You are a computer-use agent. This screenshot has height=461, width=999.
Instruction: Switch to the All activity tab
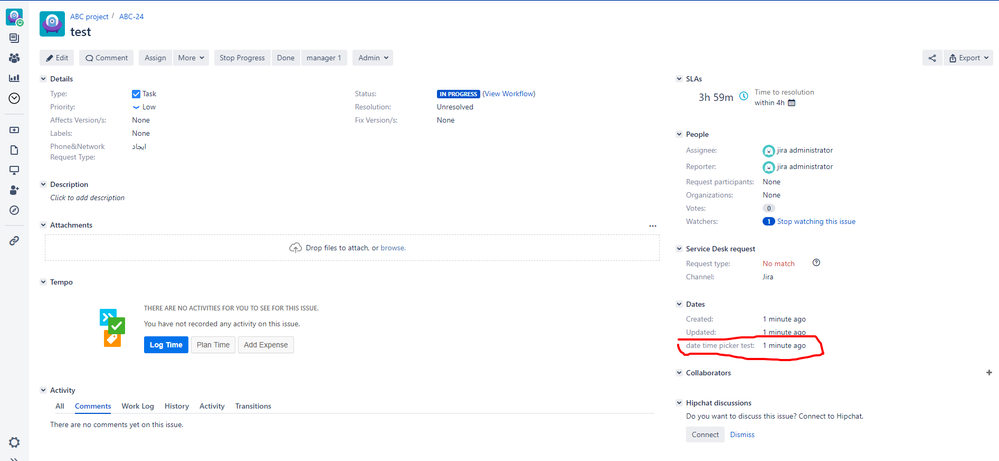[60, 406]
